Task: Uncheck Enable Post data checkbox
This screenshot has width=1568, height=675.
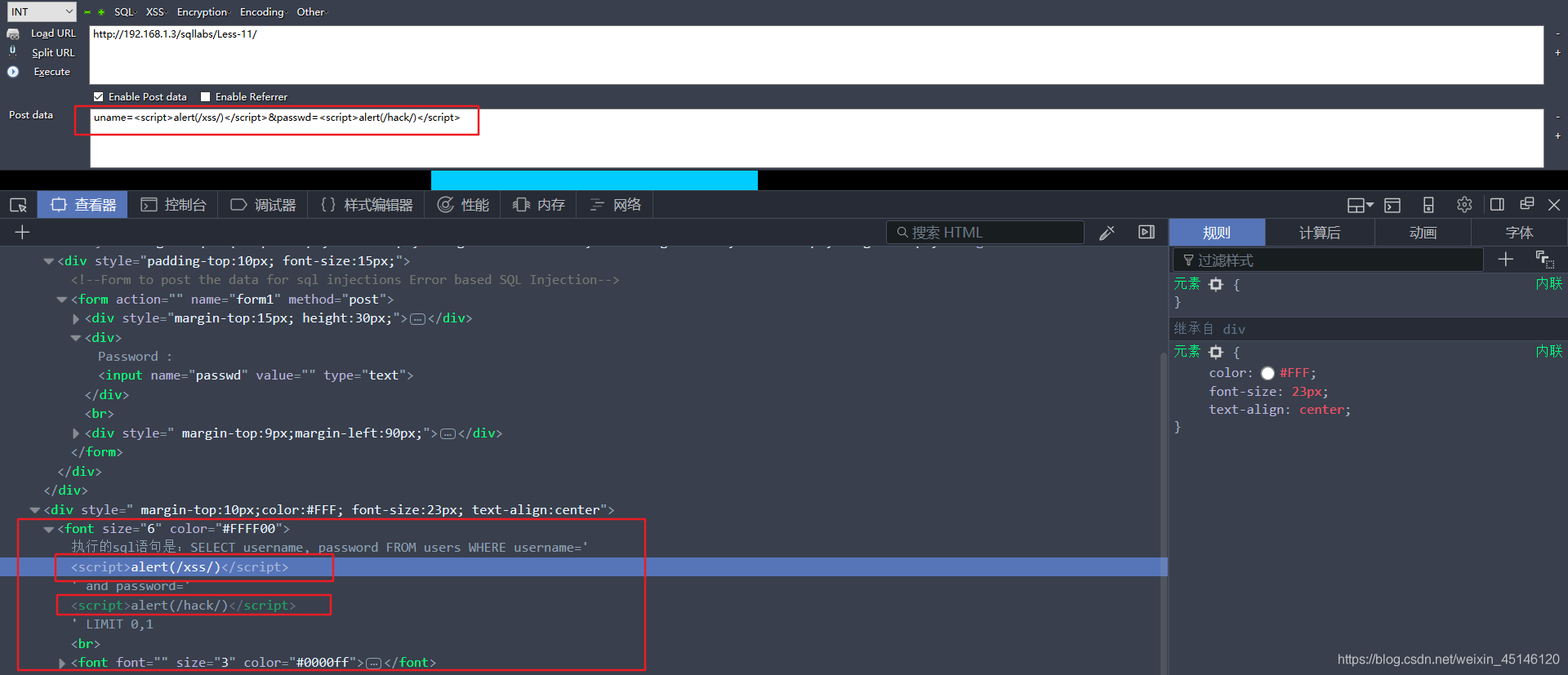Action: coord(99,96)
